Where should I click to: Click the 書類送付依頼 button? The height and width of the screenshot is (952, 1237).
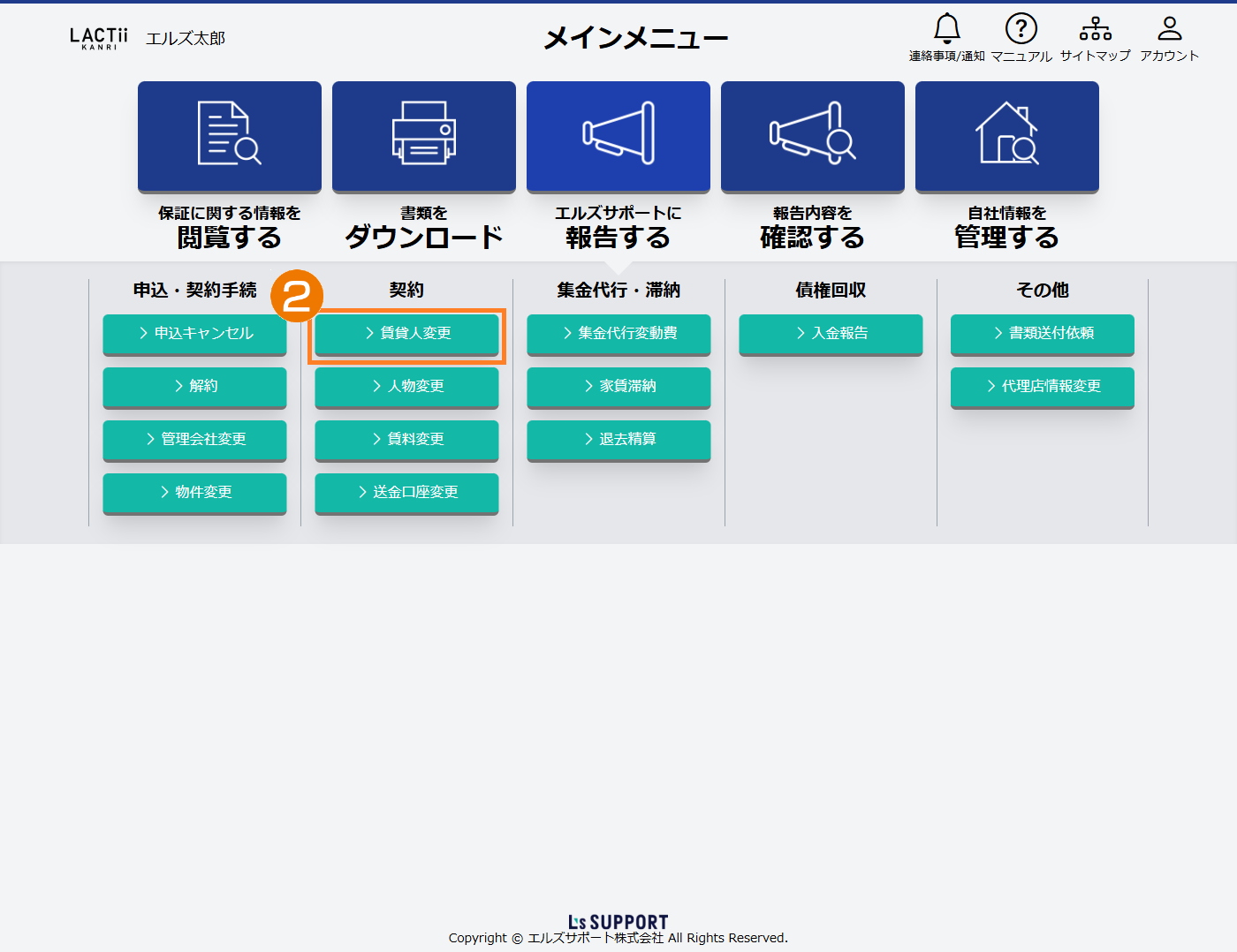tap(1043, 334)
